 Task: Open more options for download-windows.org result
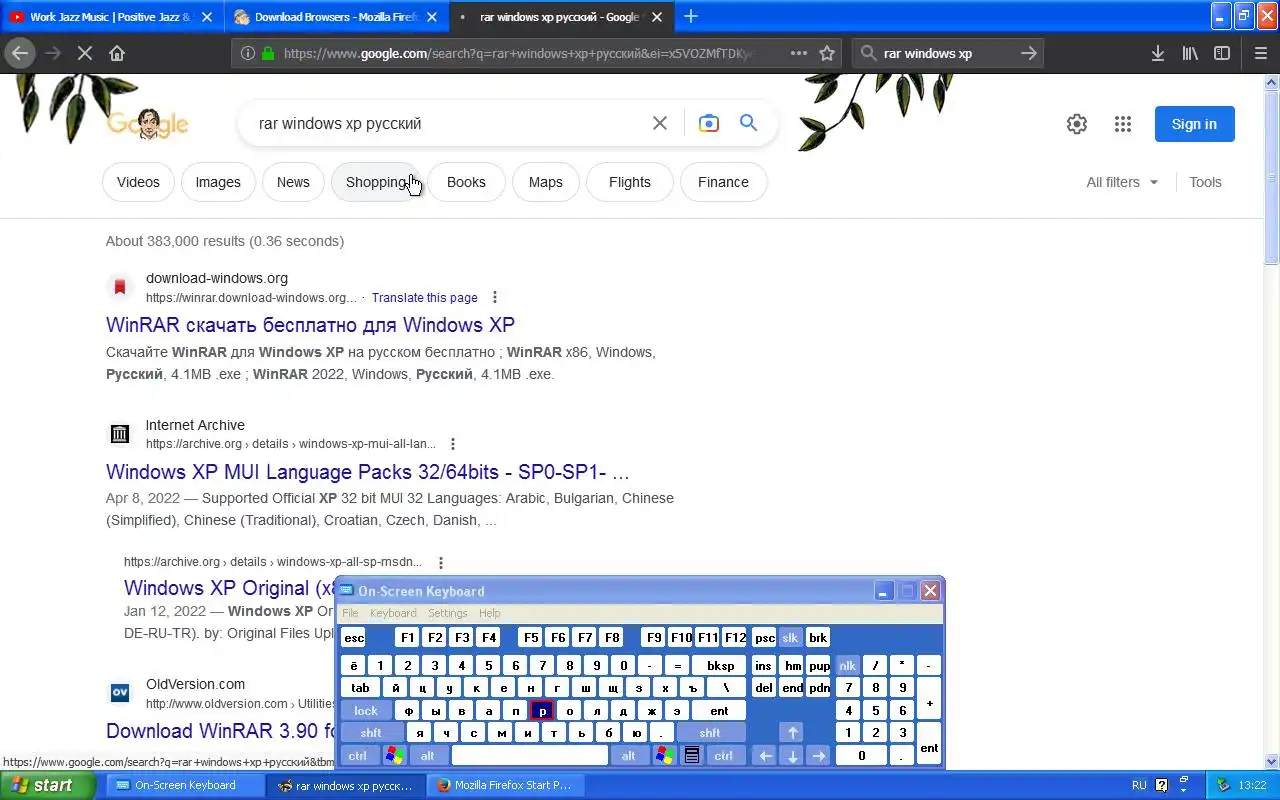(494, 297)
